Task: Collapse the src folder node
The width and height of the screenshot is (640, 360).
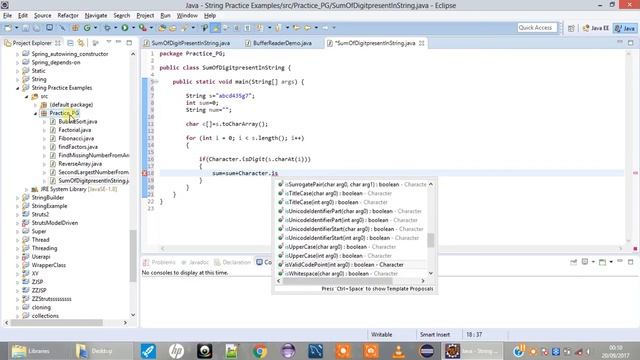Action: pos(27,97)
